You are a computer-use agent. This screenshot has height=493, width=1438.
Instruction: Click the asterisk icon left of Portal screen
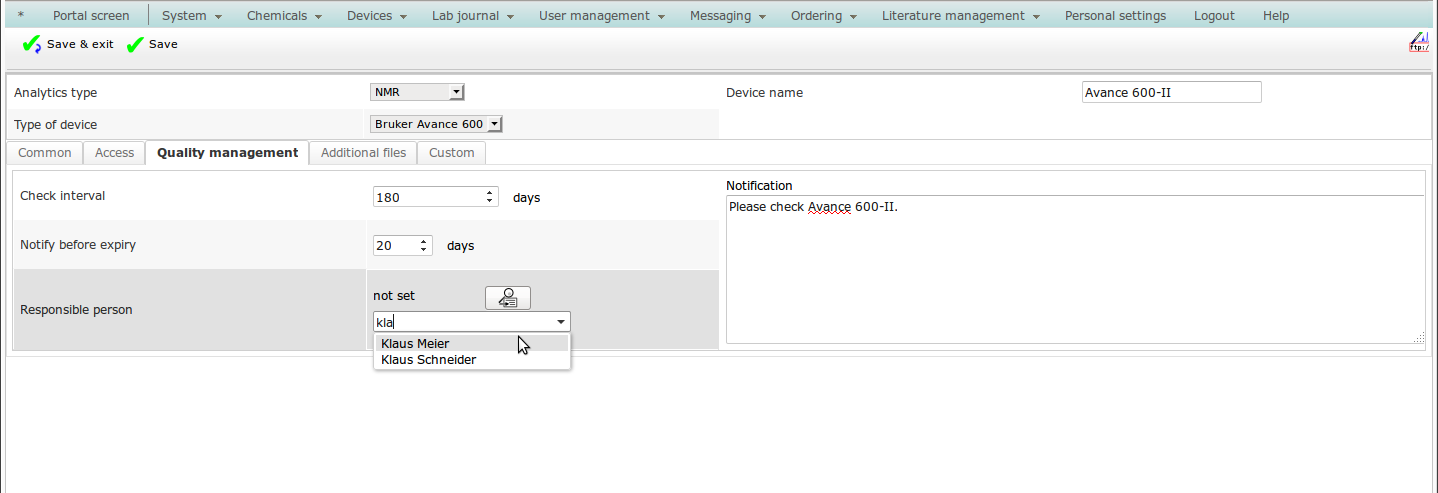click(21, 16)
